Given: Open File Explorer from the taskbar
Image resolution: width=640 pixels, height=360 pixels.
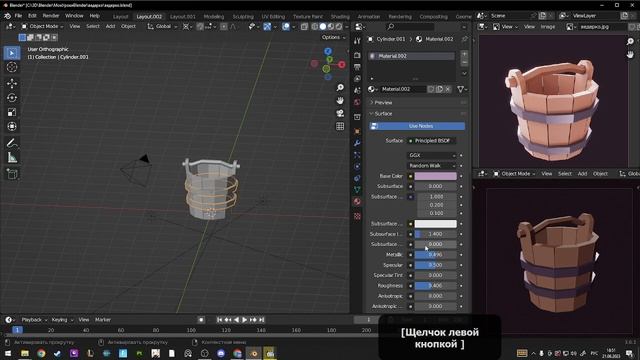Looking at the screenshot, I should coord(25,353).
